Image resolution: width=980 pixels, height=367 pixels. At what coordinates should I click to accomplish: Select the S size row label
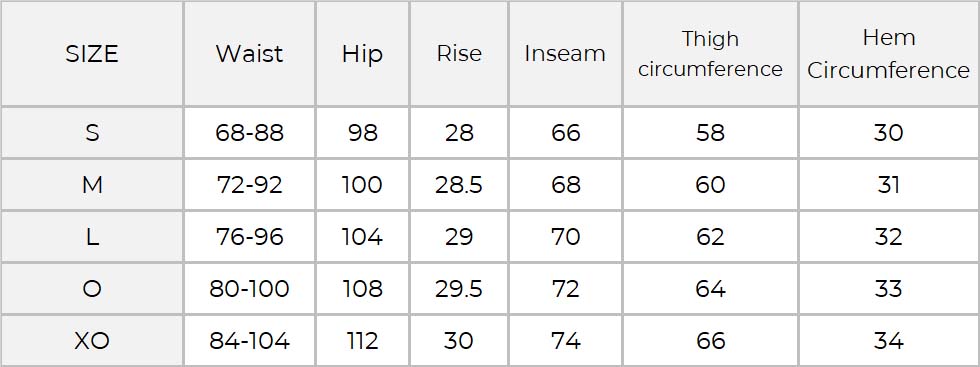(92, 133)
